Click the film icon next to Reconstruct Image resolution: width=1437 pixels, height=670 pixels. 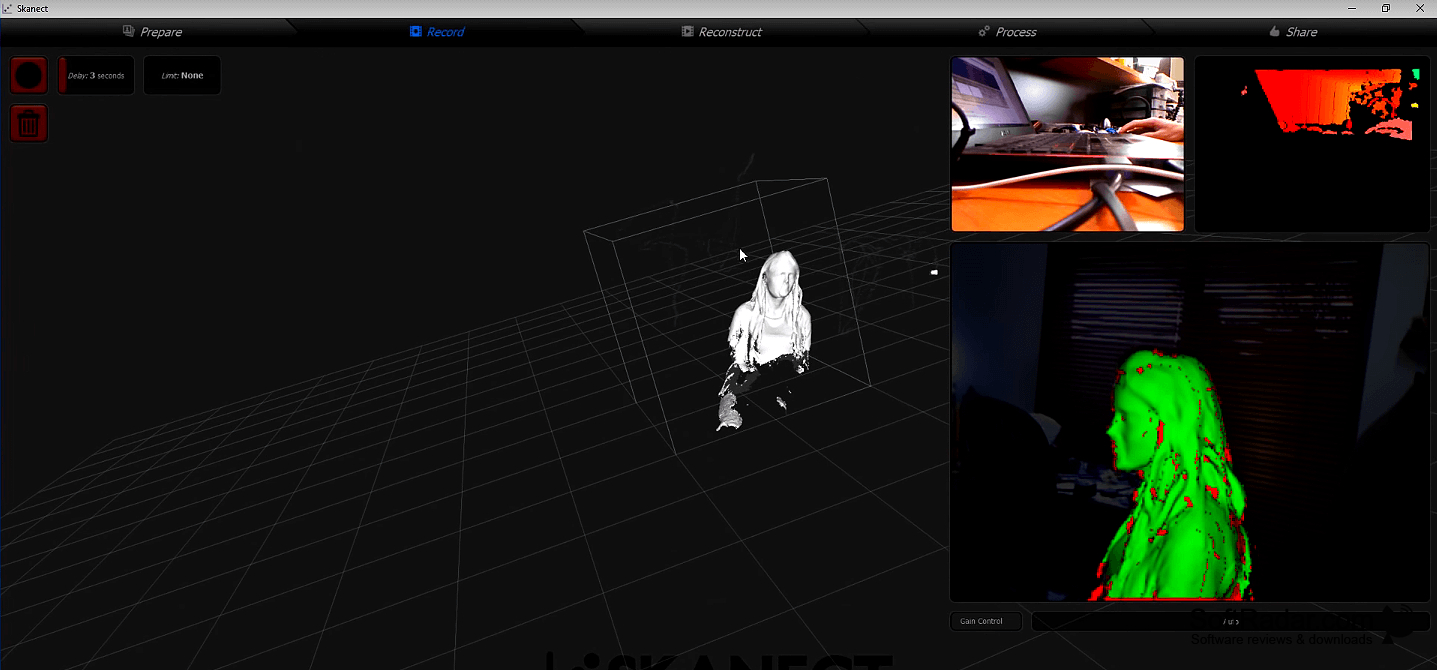coord(687,32)
